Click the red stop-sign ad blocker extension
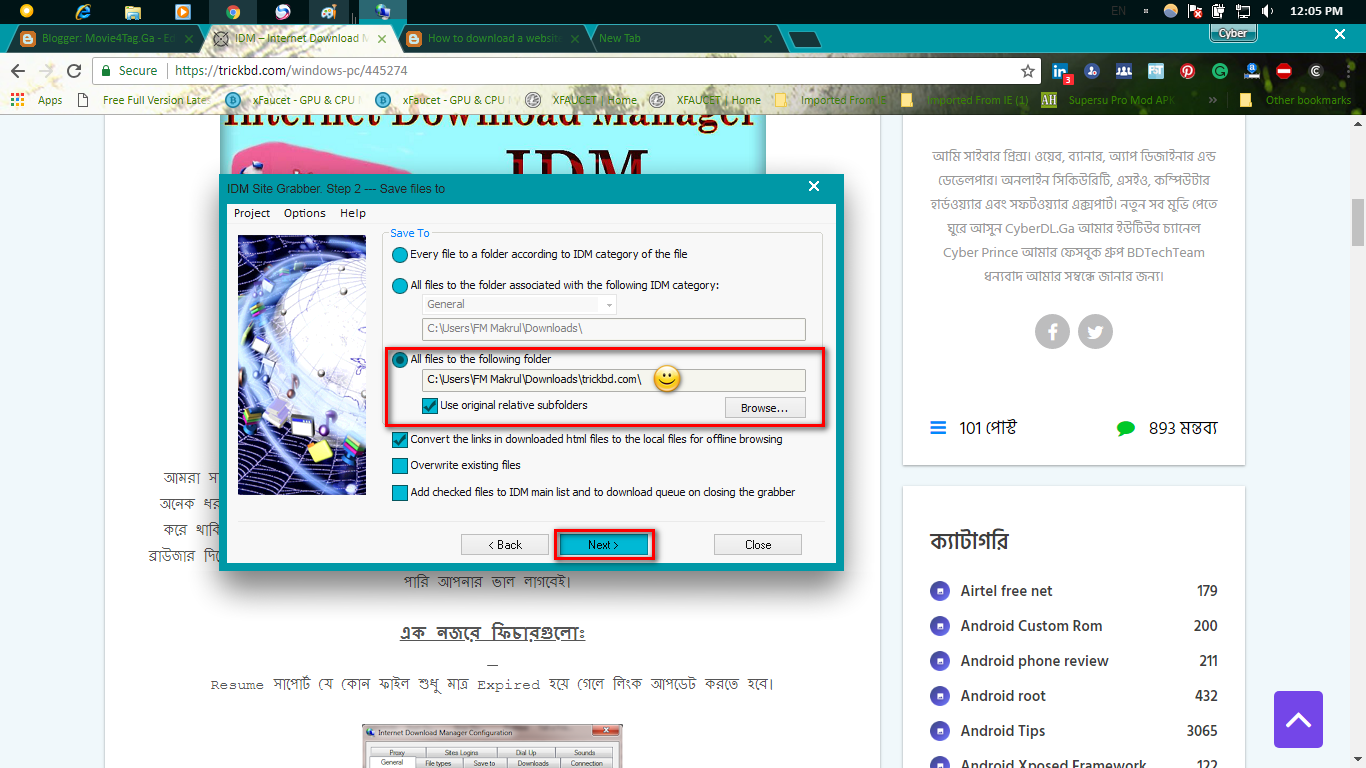Screen dimensions: 1366x768 pos(1284,71)
